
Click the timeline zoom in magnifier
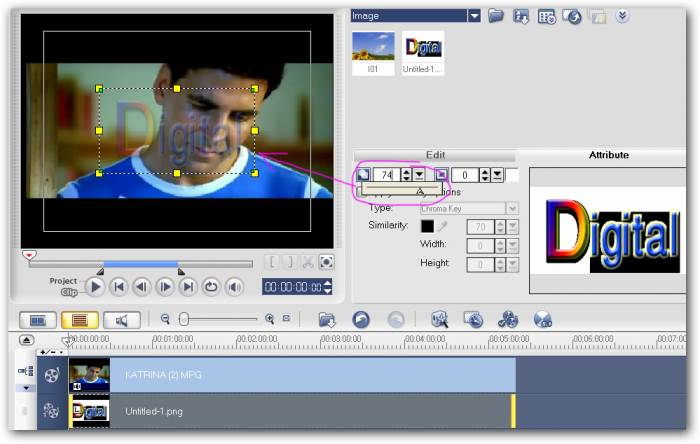[x=269, y=319]
